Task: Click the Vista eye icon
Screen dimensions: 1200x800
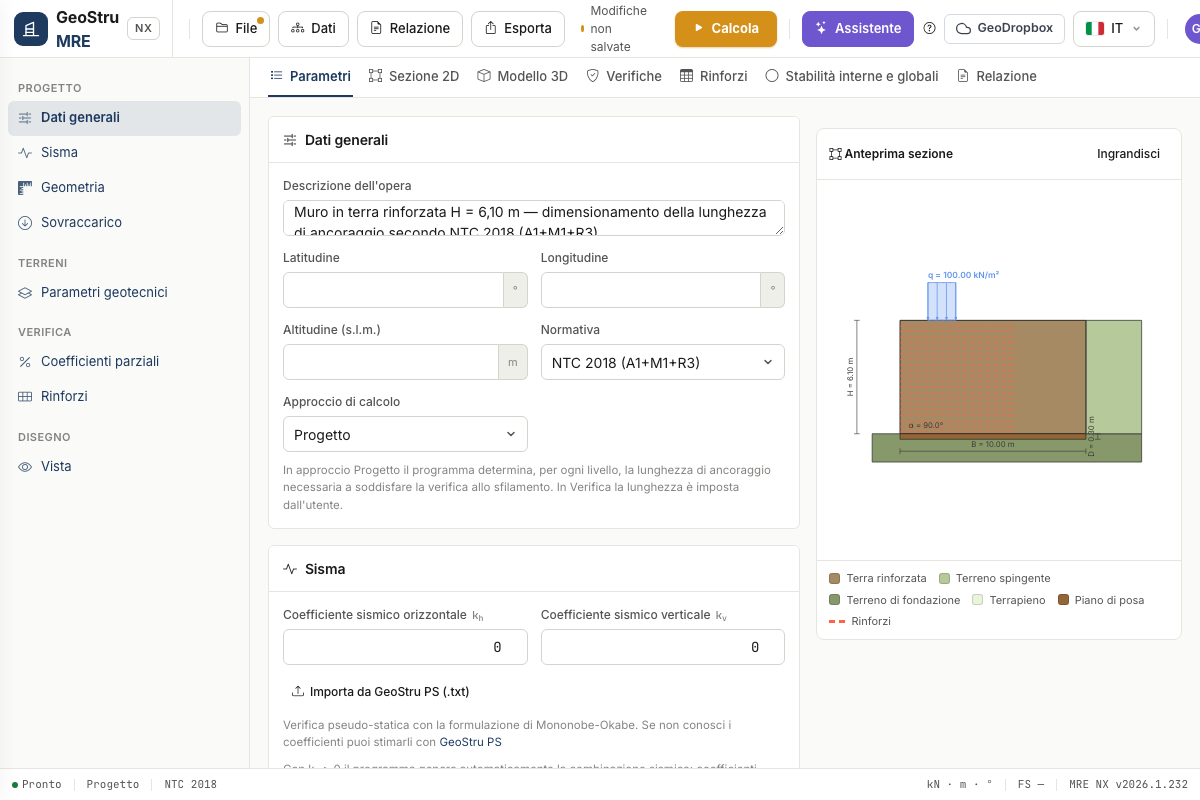Action: 25,467
